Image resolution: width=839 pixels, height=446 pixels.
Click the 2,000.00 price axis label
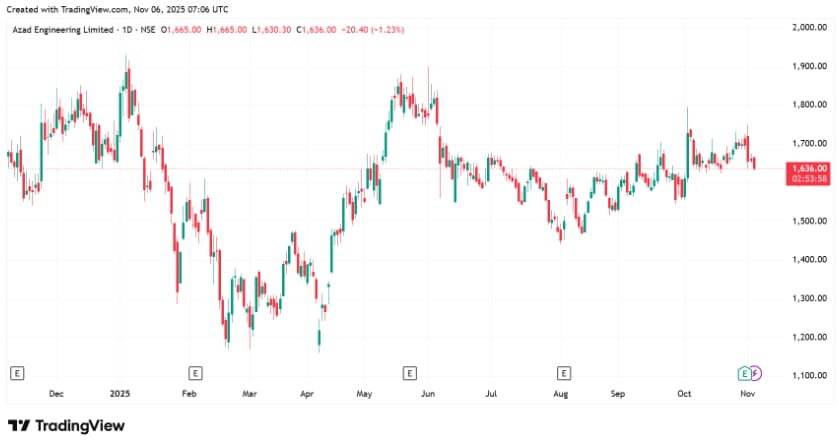[x=807, y=27]
